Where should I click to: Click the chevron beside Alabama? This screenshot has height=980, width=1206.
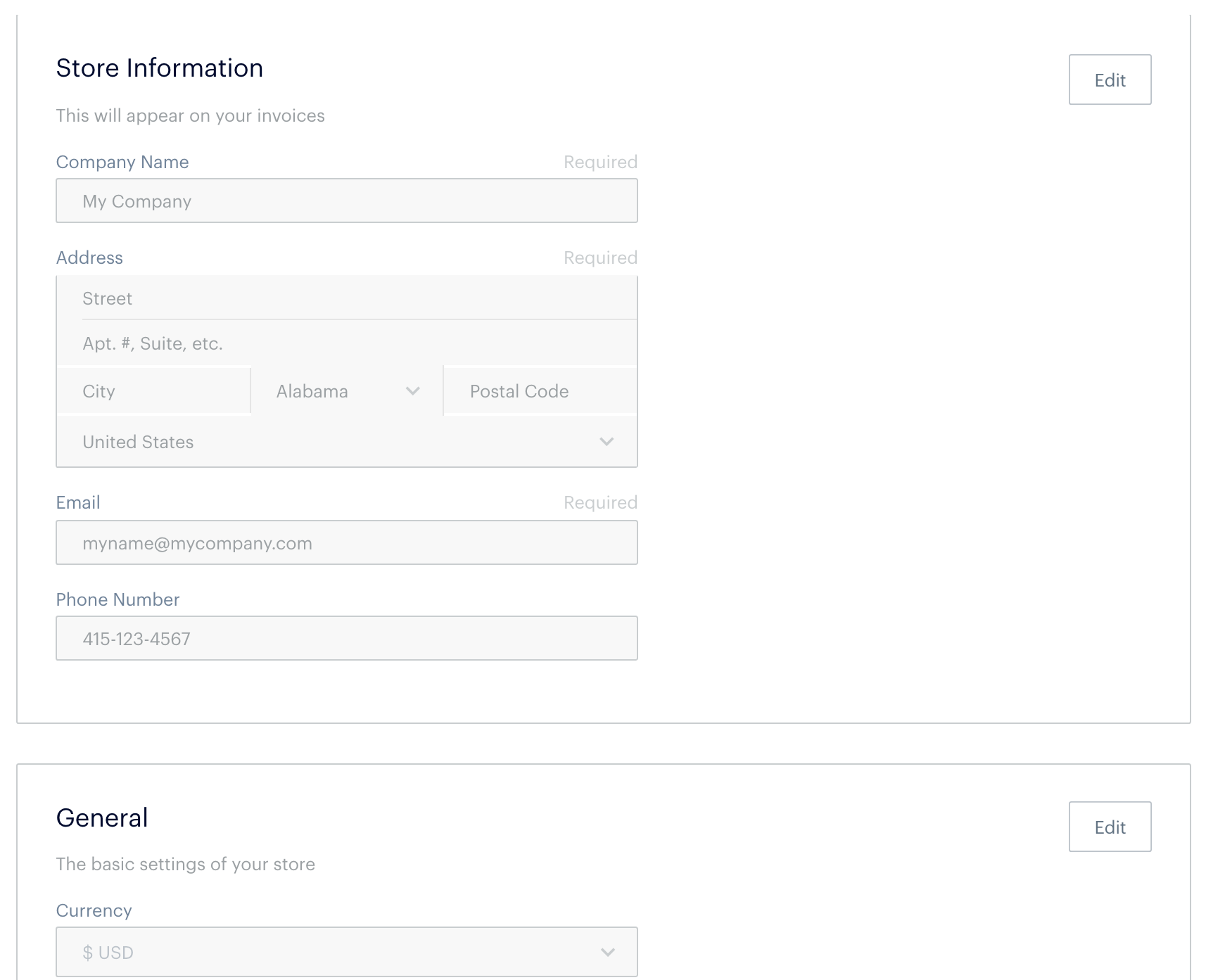click(x=413, y=391)
